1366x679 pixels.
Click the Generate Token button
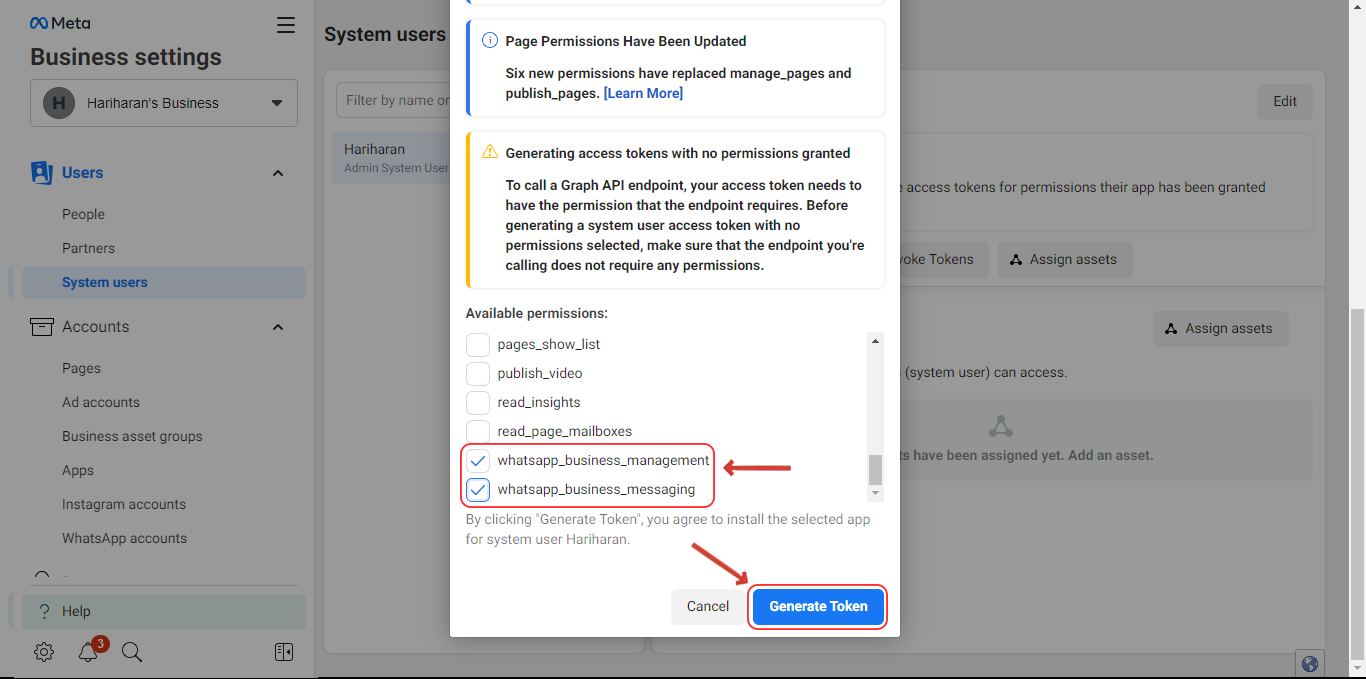pos(818,606)
